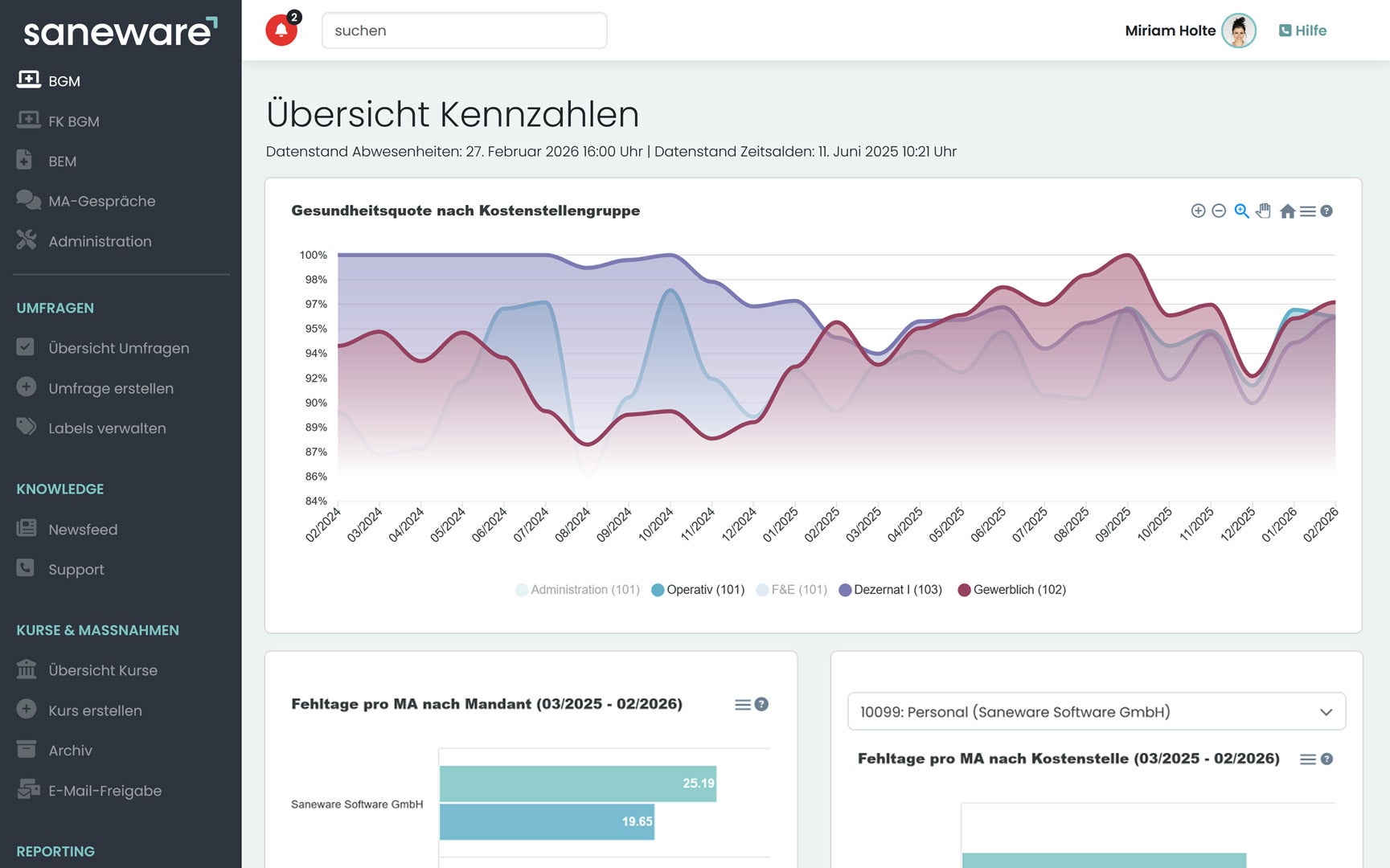The image size is (1390, 868).
Task: Click the BGM sidebar icon
Action: pyautogui.click(x=28, y=80)
